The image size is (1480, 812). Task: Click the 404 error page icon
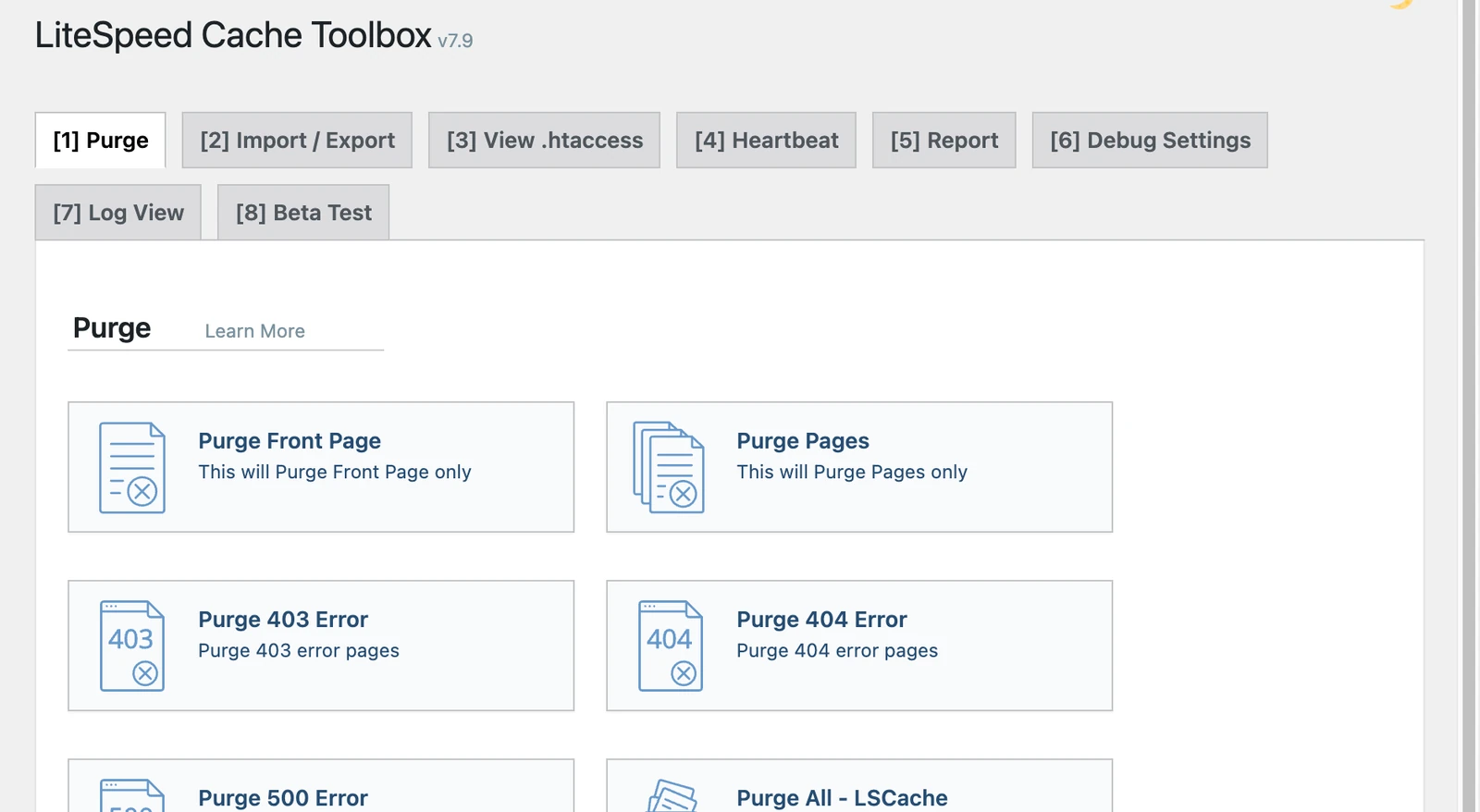click(671, 646)
